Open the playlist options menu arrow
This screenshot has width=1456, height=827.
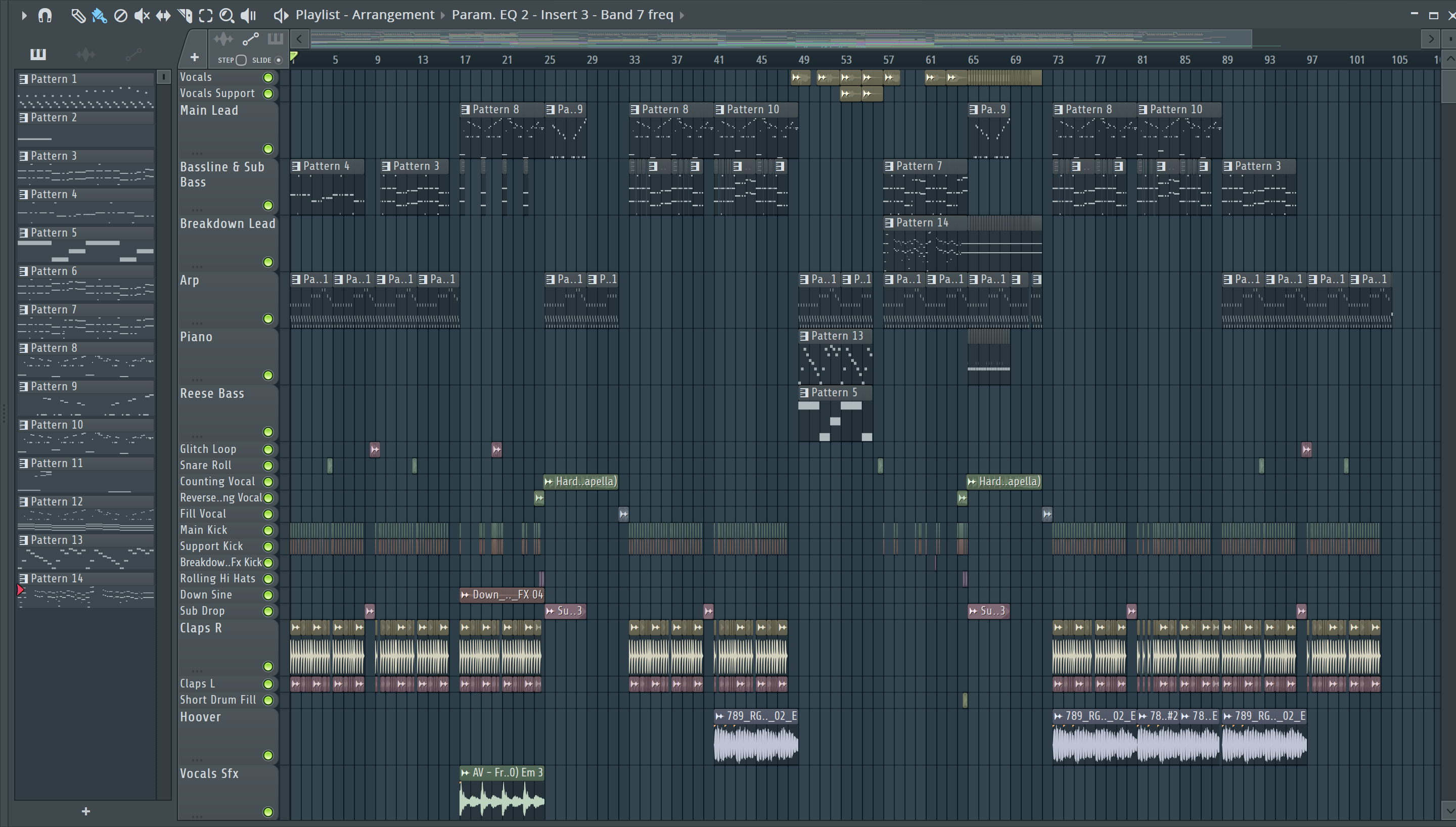[24, 15]
